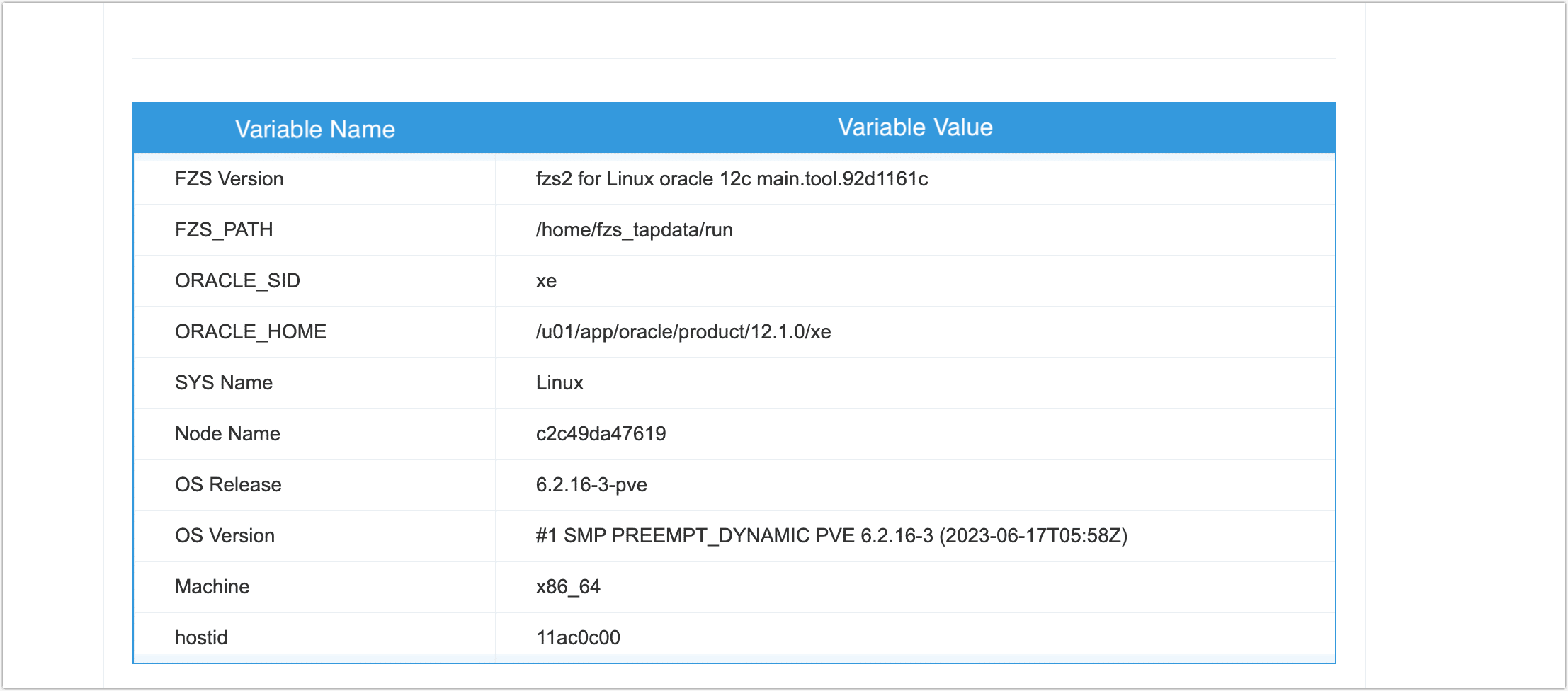Select the /home/fzs_tapdata/run path value
Viewport: 1568px width, 691px height.
635,230
